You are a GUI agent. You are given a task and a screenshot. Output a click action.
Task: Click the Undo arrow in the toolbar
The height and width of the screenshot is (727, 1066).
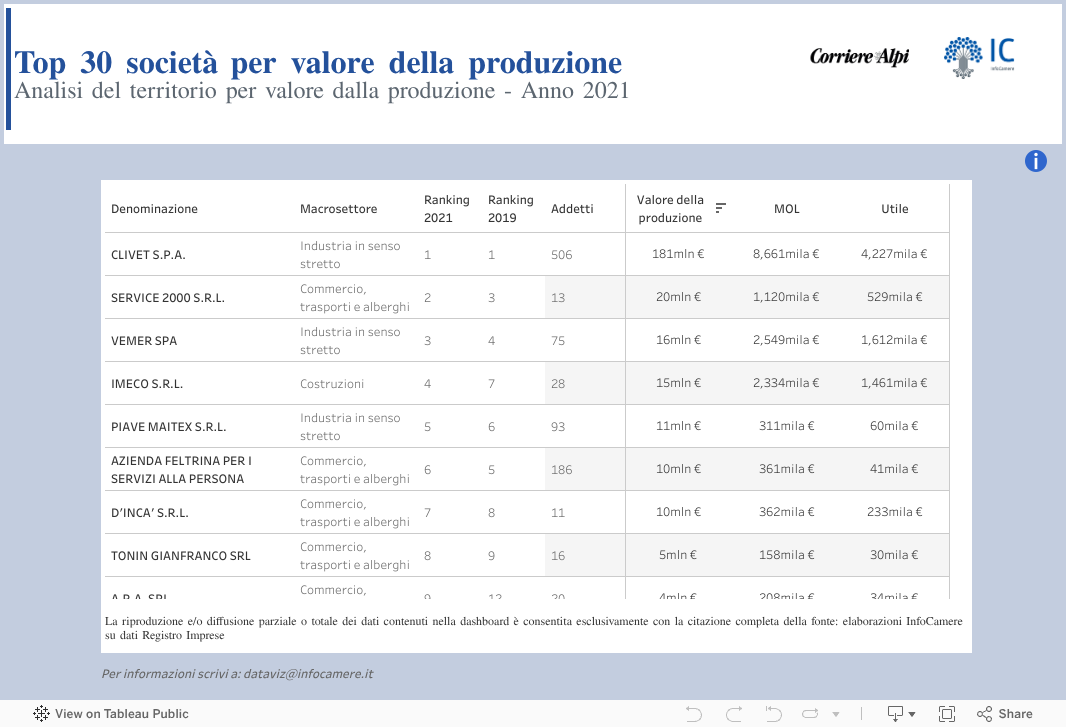[694, 713]
